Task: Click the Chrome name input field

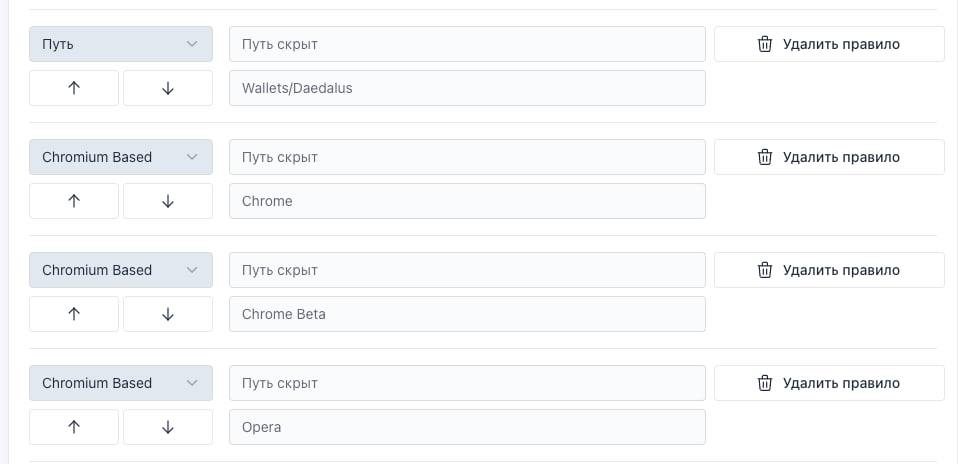Action: (467, 201)
